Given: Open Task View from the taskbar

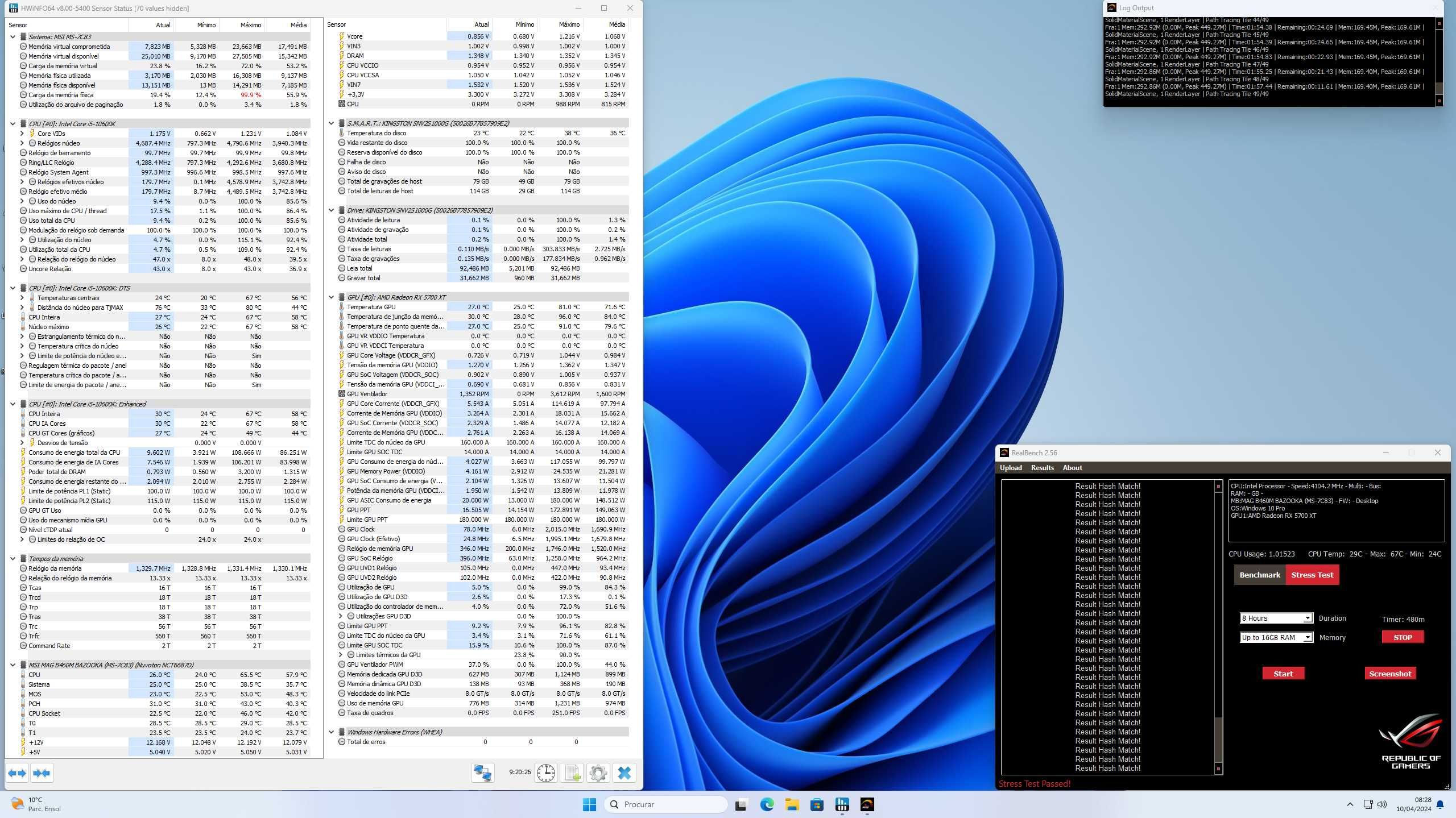Looking at the screenshot, I should tap(741, 804).
